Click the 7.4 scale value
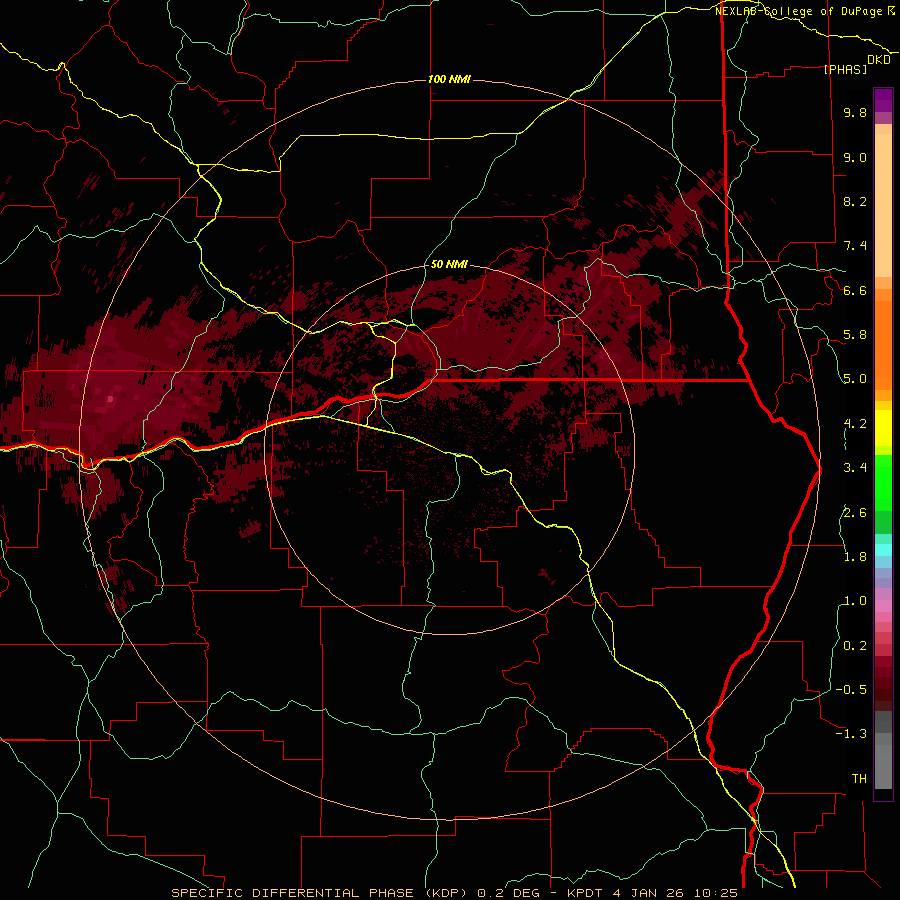Viewport: 900px width, 900px height. [x=855, y=246]
